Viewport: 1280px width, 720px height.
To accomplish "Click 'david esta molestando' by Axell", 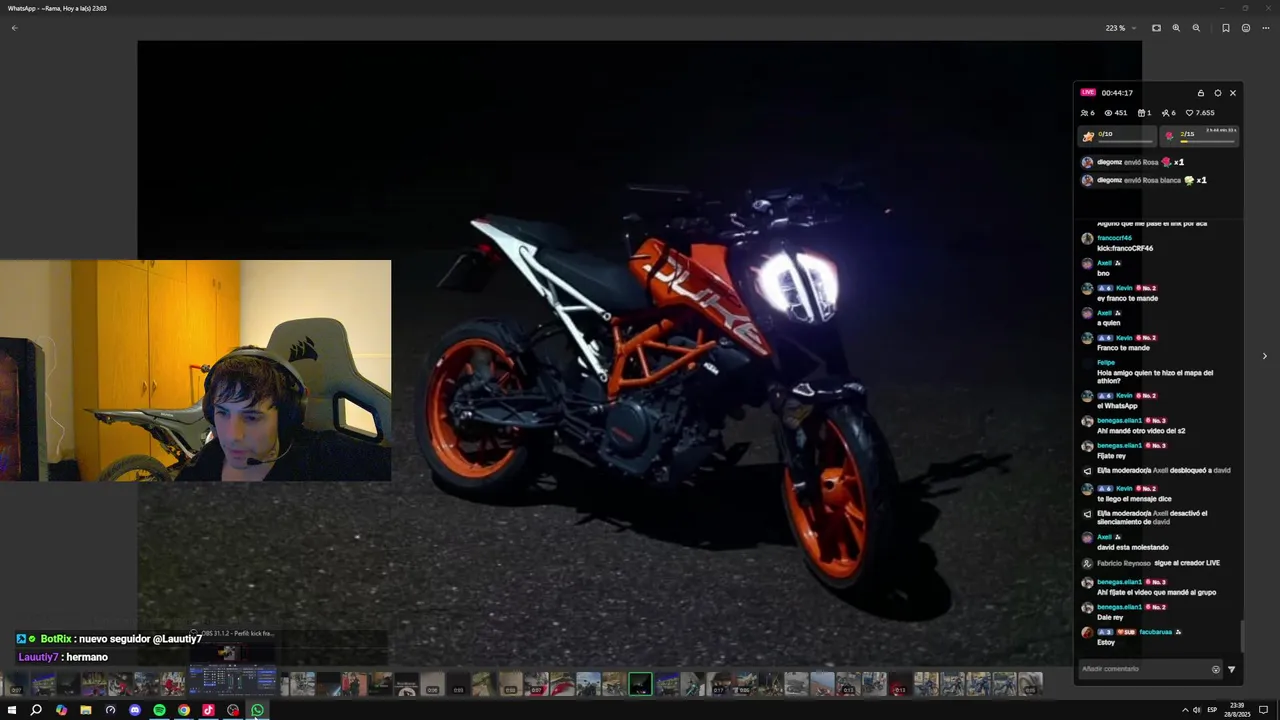I will pyautogui.click(x=1132, y=547).
